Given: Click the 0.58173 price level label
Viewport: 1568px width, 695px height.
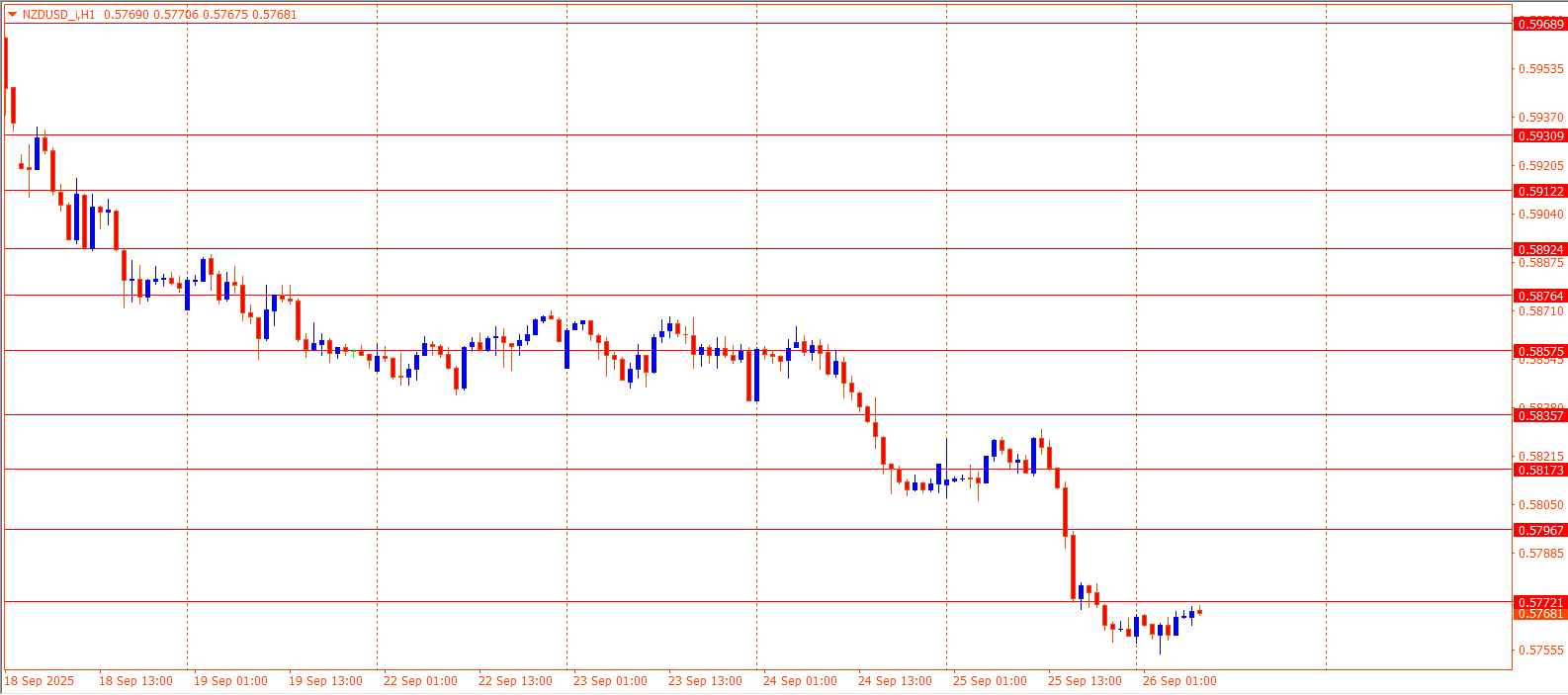Looking at the screenshot, I should click(1540, 470).
